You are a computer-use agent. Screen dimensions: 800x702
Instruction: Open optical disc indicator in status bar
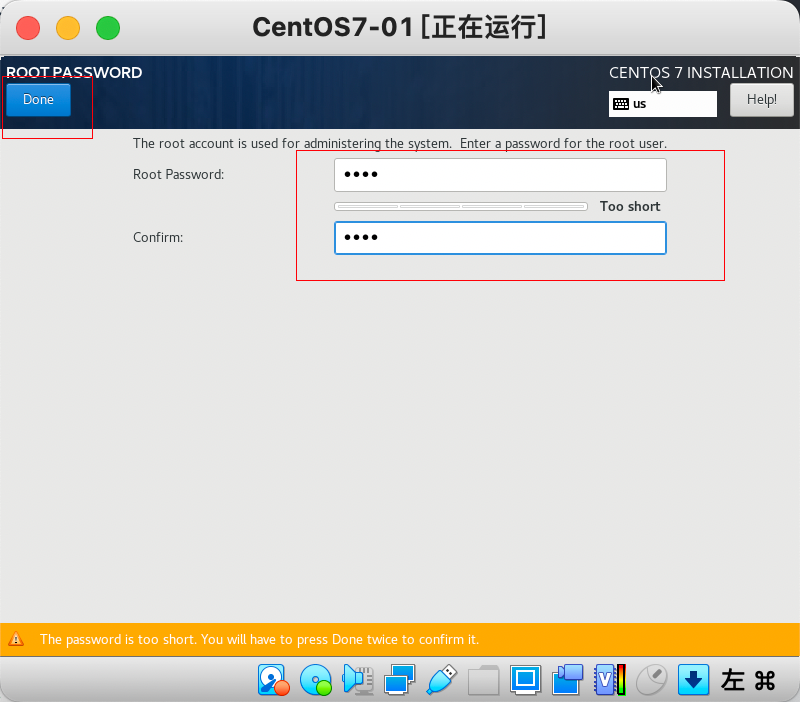click(316, 680)
